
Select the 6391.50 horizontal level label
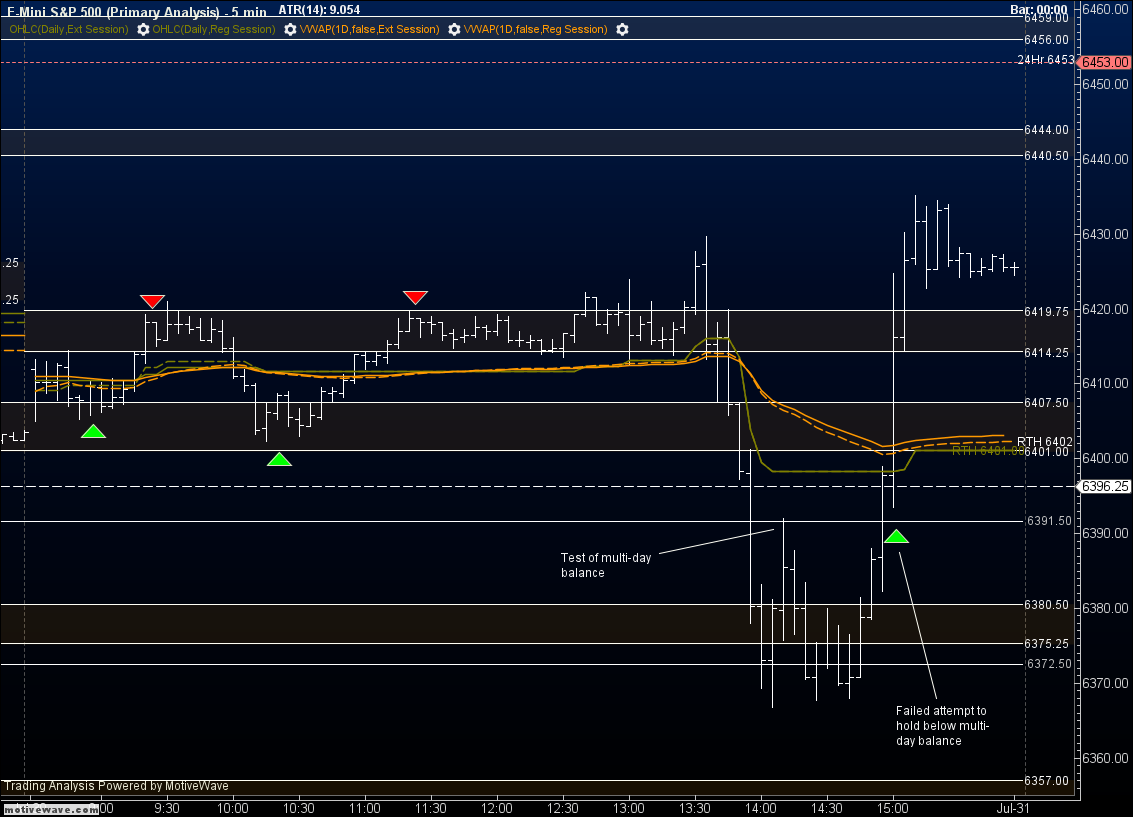pyautogui.click(x=1049, y=521)
